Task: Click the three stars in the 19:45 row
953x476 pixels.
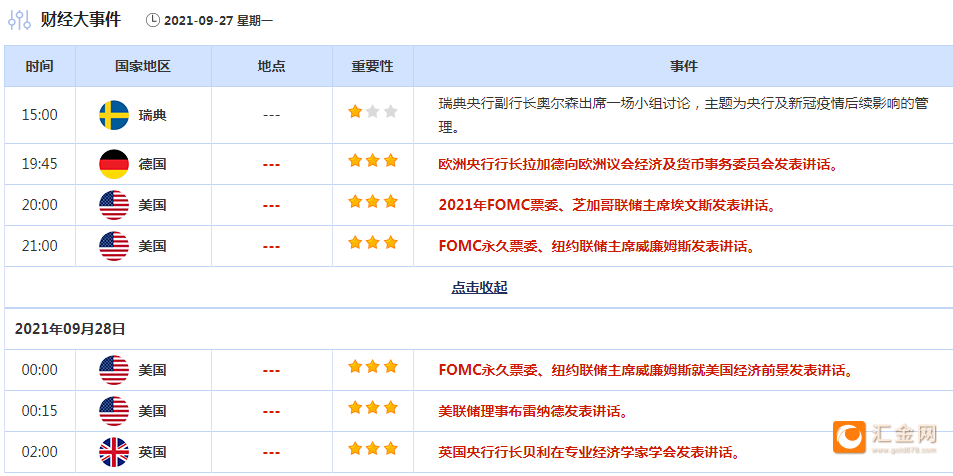Action: point(373,161)
